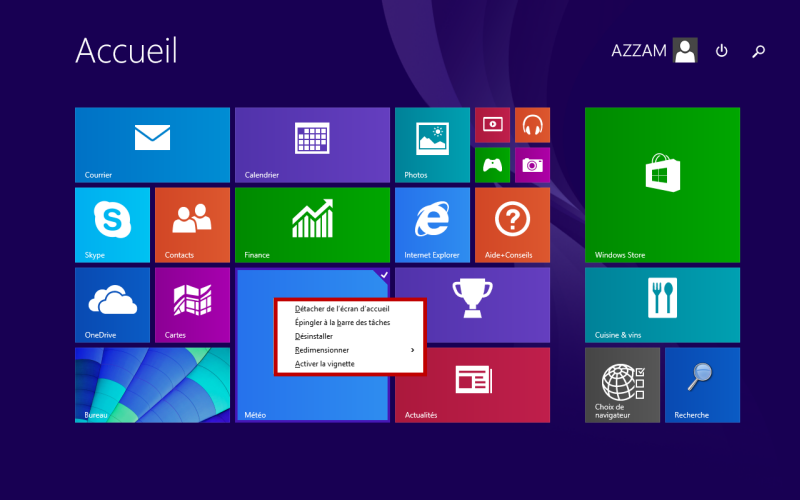This screenshot has width=800, height=500.
Task: Open the Cartes maps tile
Action: click(192, 305)
